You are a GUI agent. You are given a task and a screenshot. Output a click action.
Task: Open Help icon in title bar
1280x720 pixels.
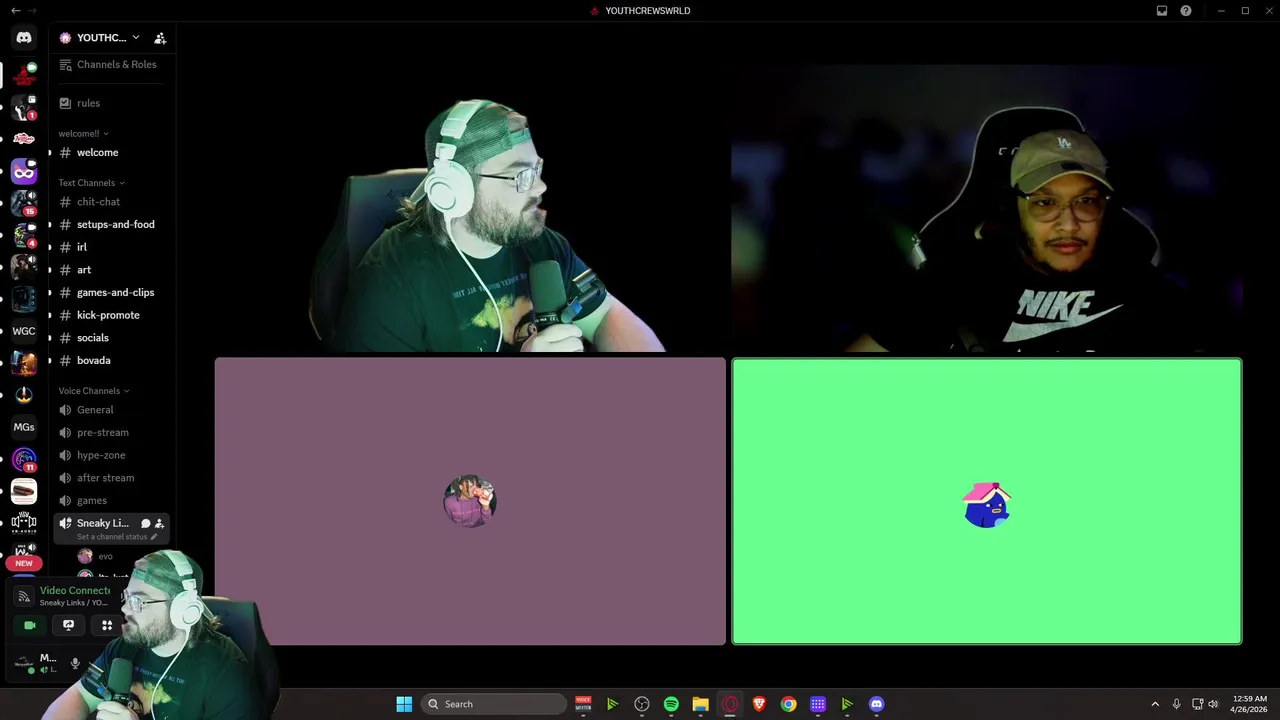(1186, 11)
